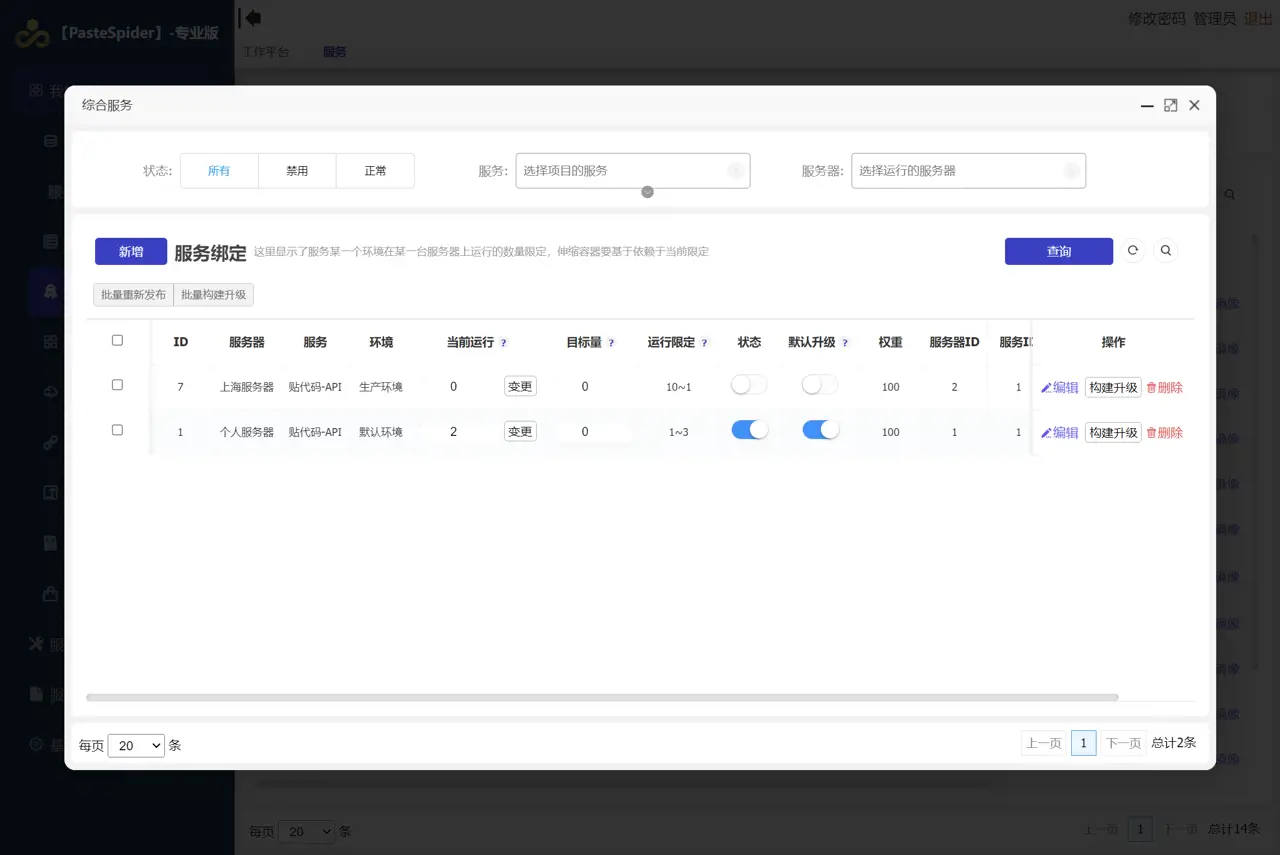Switch to the 工作平台 tab
Image resolution: width=1280 pixels, height=855 pixels.
pyautogui.click(x=266, y=52)
